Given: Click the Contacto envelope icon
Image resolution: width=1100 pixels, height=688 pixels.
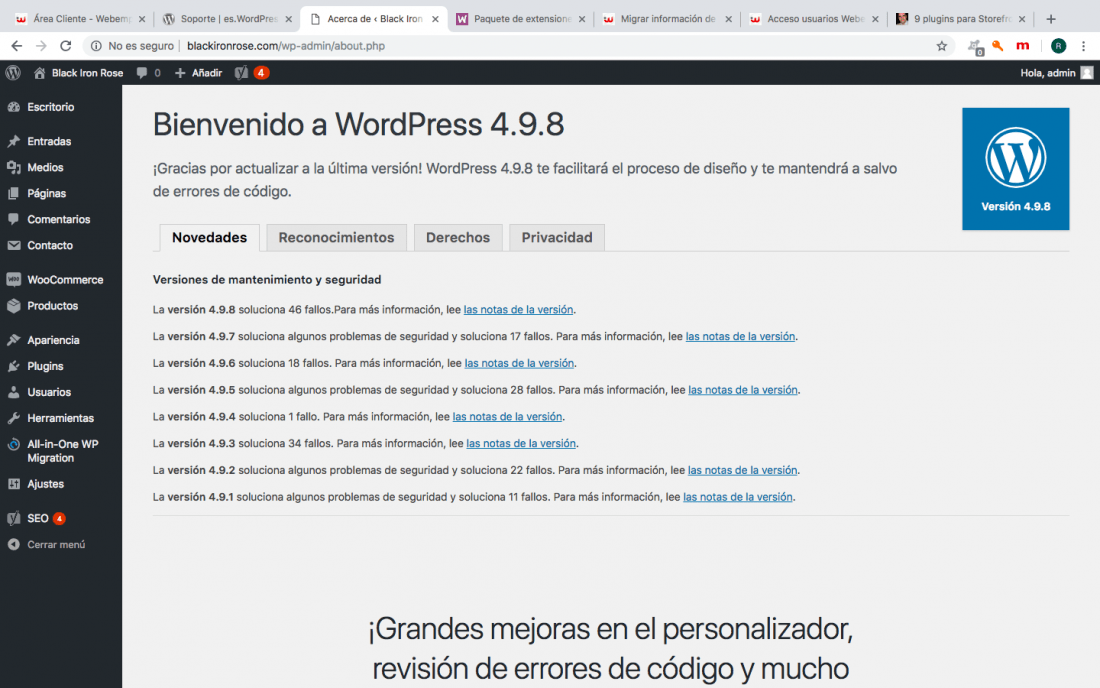Looking at the screenshot, I should pos(13,245).
